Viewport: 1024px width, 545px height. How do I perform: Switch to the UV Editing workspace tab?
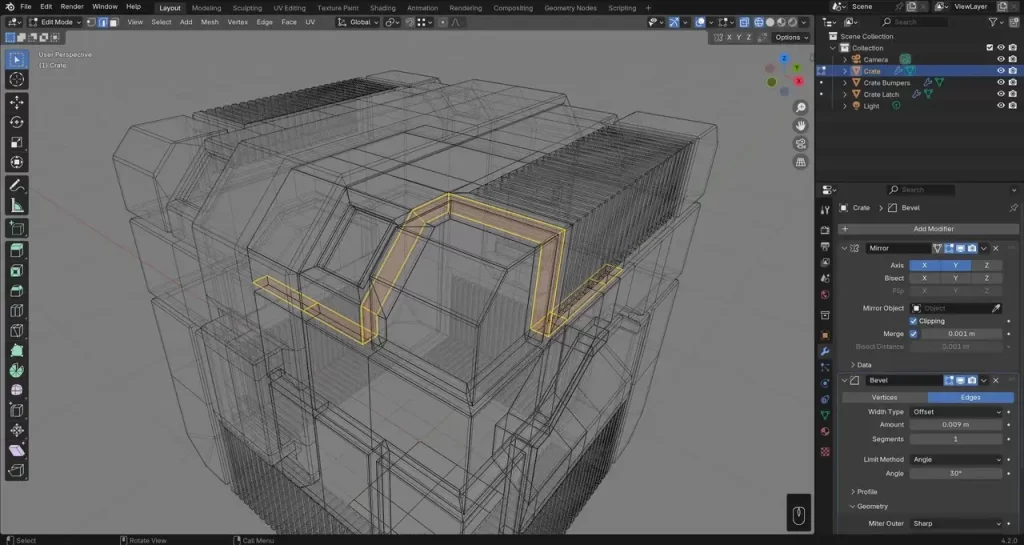[289, 7]
